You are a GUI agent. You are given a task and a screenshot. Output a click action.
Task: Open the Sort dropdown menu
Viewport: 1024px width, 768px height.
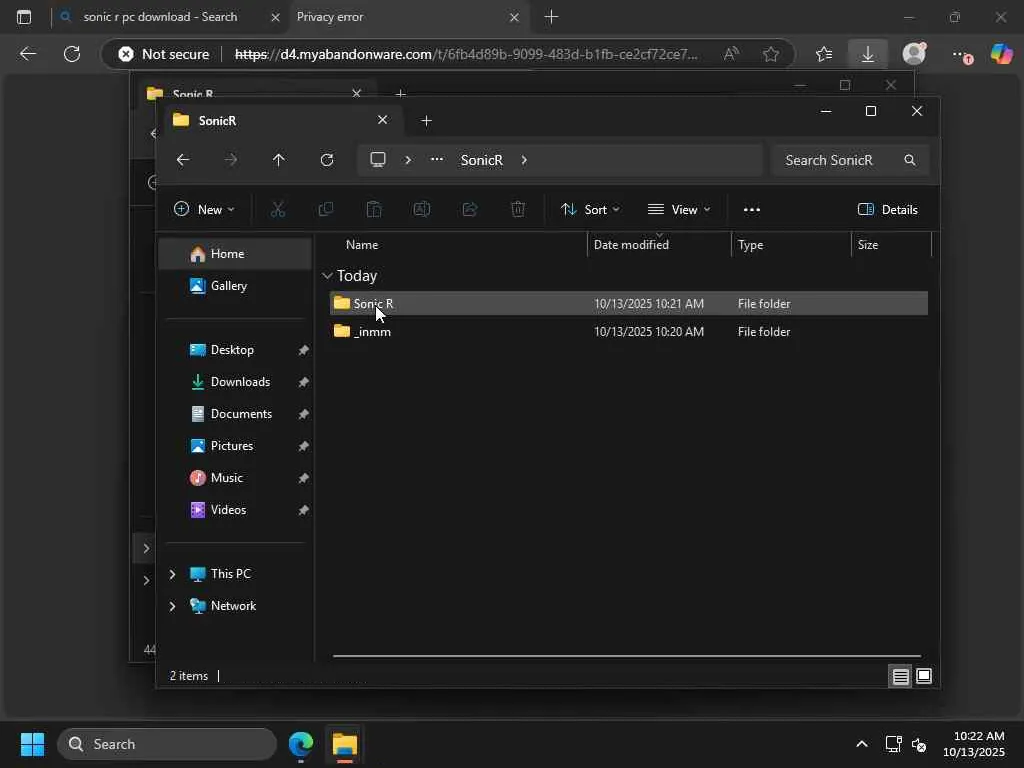pyautogui.click(x=590, y=209)
